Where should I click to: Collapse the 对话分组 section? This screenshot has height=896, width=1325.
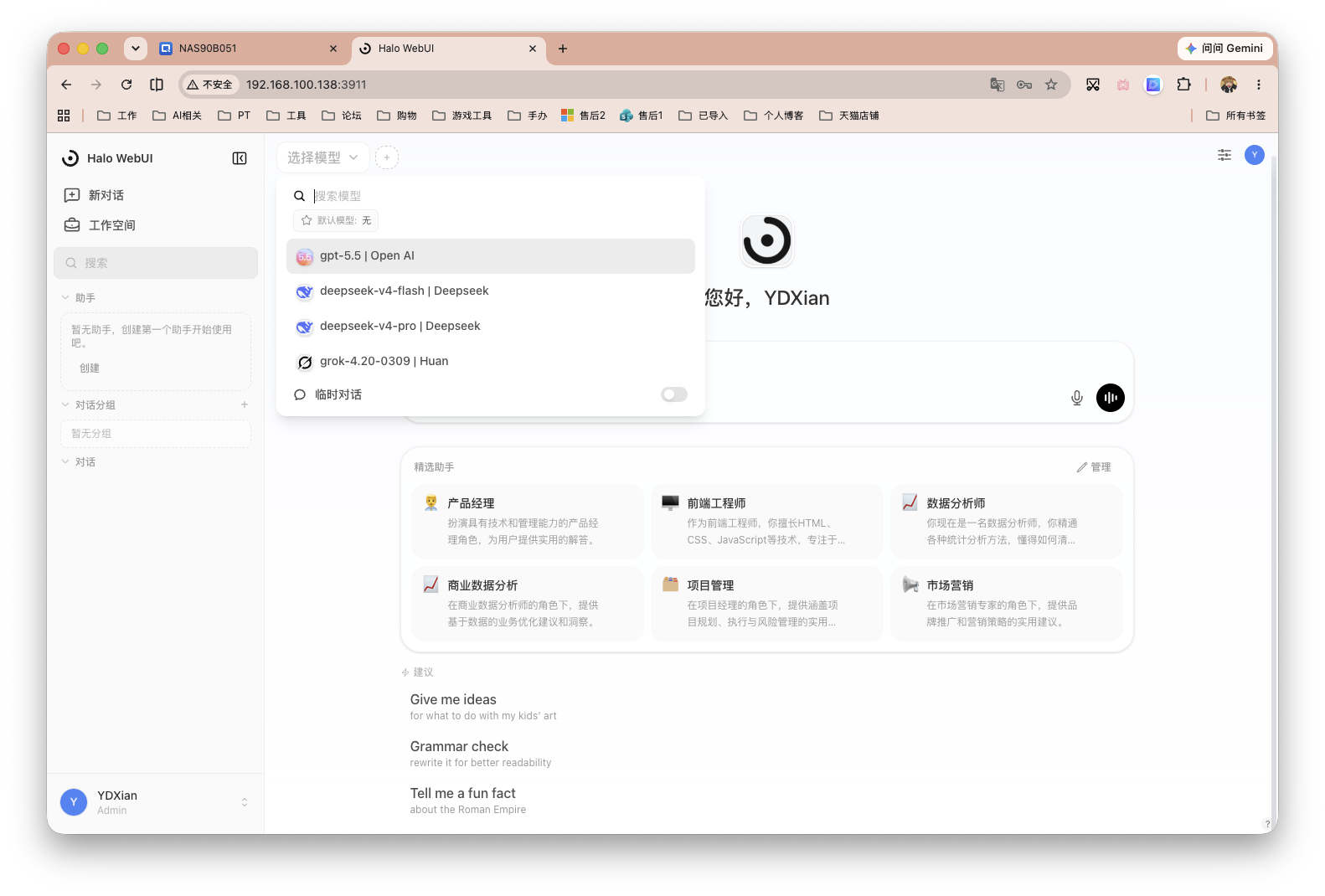pyautogui.click(x=65, y=404)
